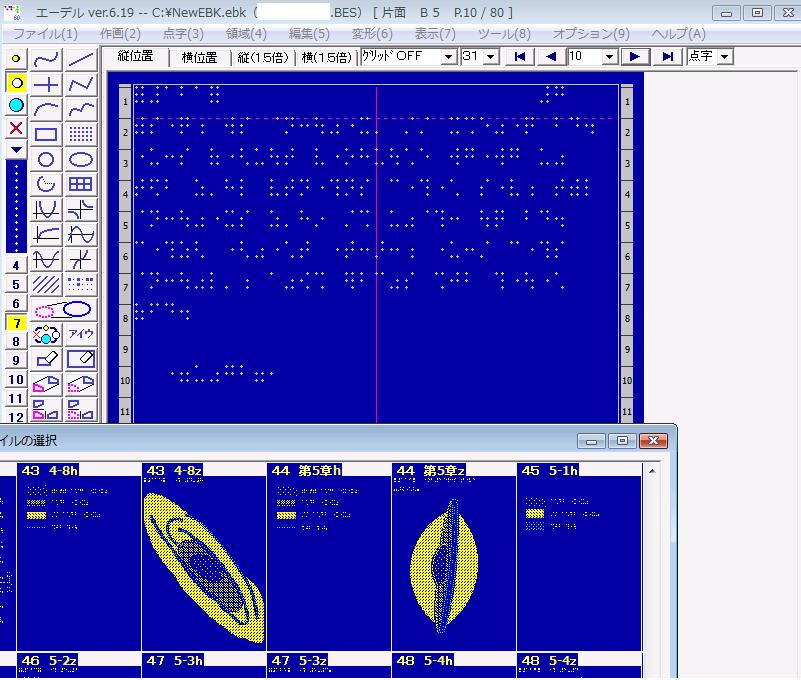Open the ファイル(1) menu
This screenshot has width=801, height=680.
(x=45, y=34)
